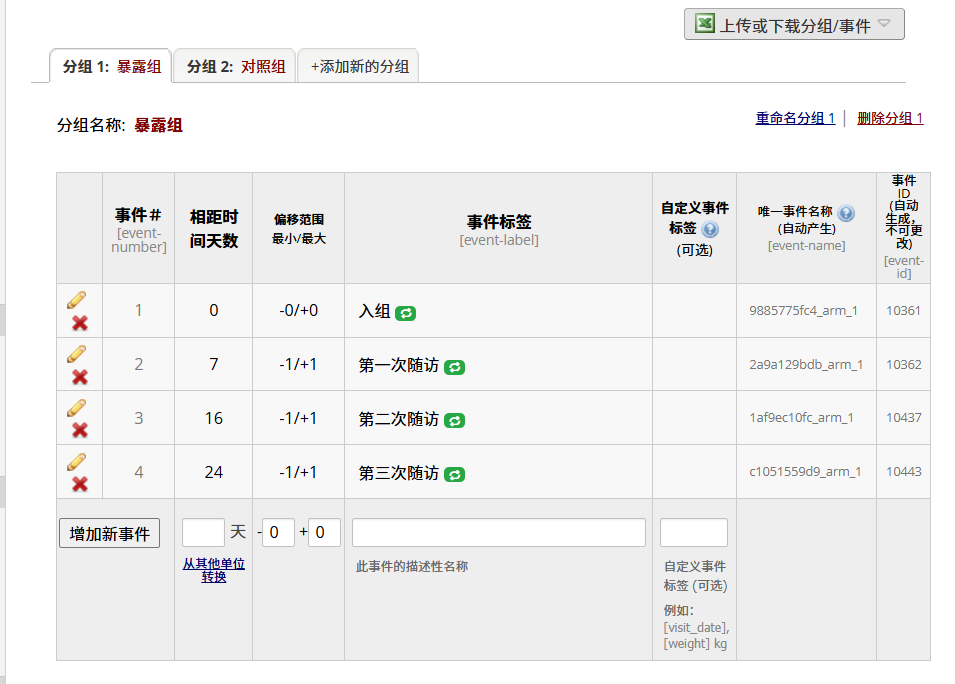Select the event name 9885775fc4_arm_1
The width and height of the screenshot is (955, 684).
point(803,311)
